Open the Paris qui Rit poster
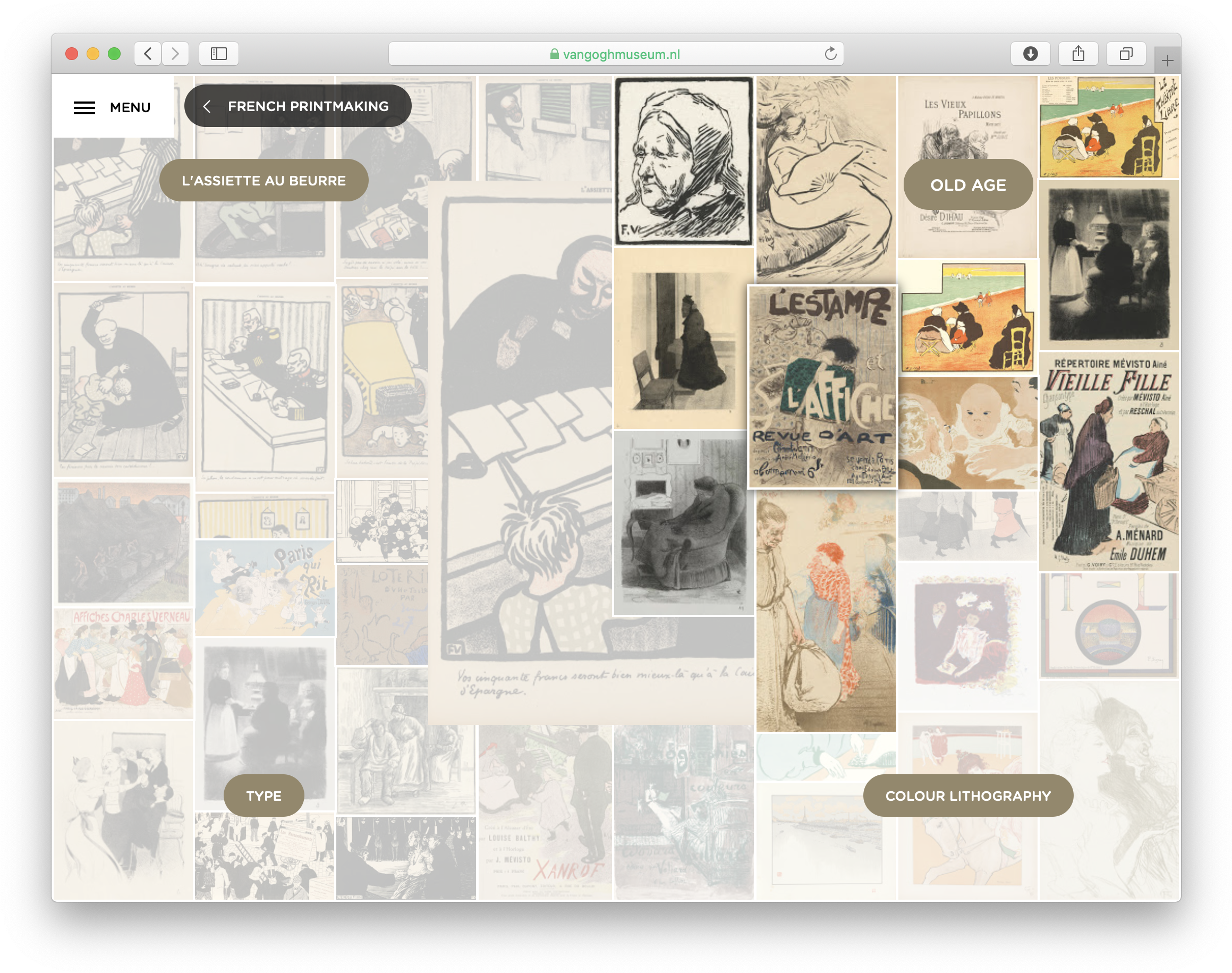Viewport: 1232px width, 973px height. 264,588
